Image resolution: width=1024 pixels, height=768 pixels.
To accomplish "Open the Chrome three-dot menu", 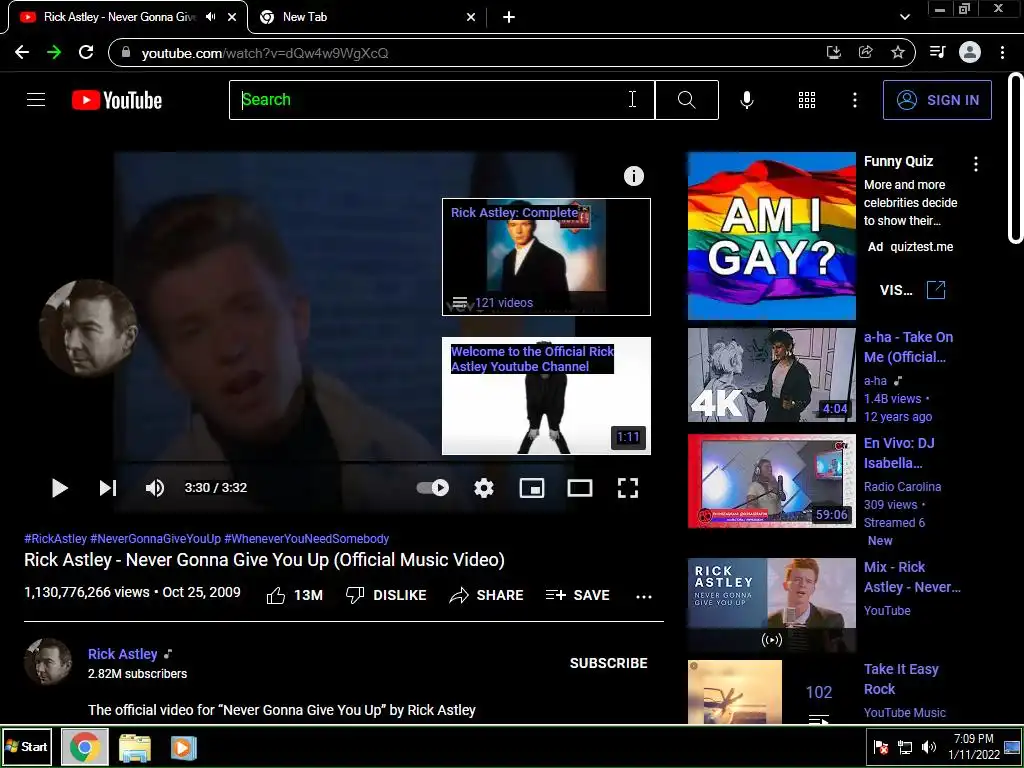I will 1002,52.
